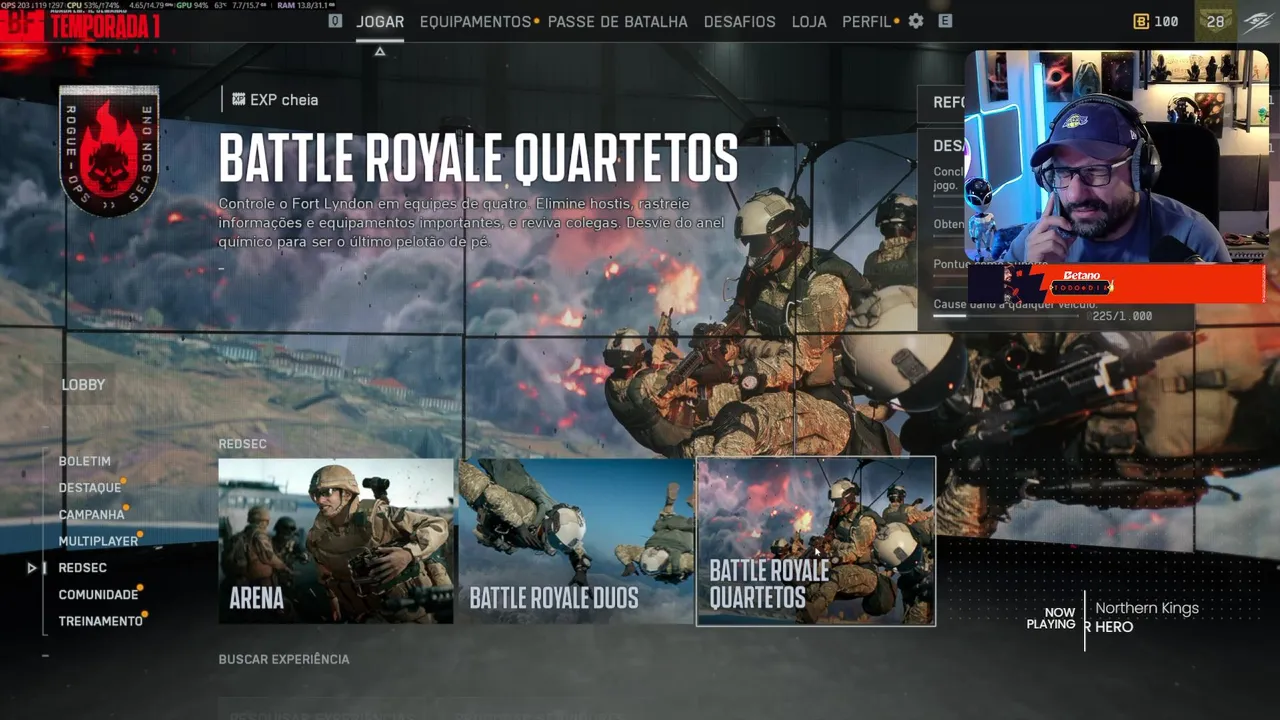Image resolution: width=1280 pixels, height=720 pixels.
Task: Open the DESA challenges panel header
Action: click(x=942, y=146)
